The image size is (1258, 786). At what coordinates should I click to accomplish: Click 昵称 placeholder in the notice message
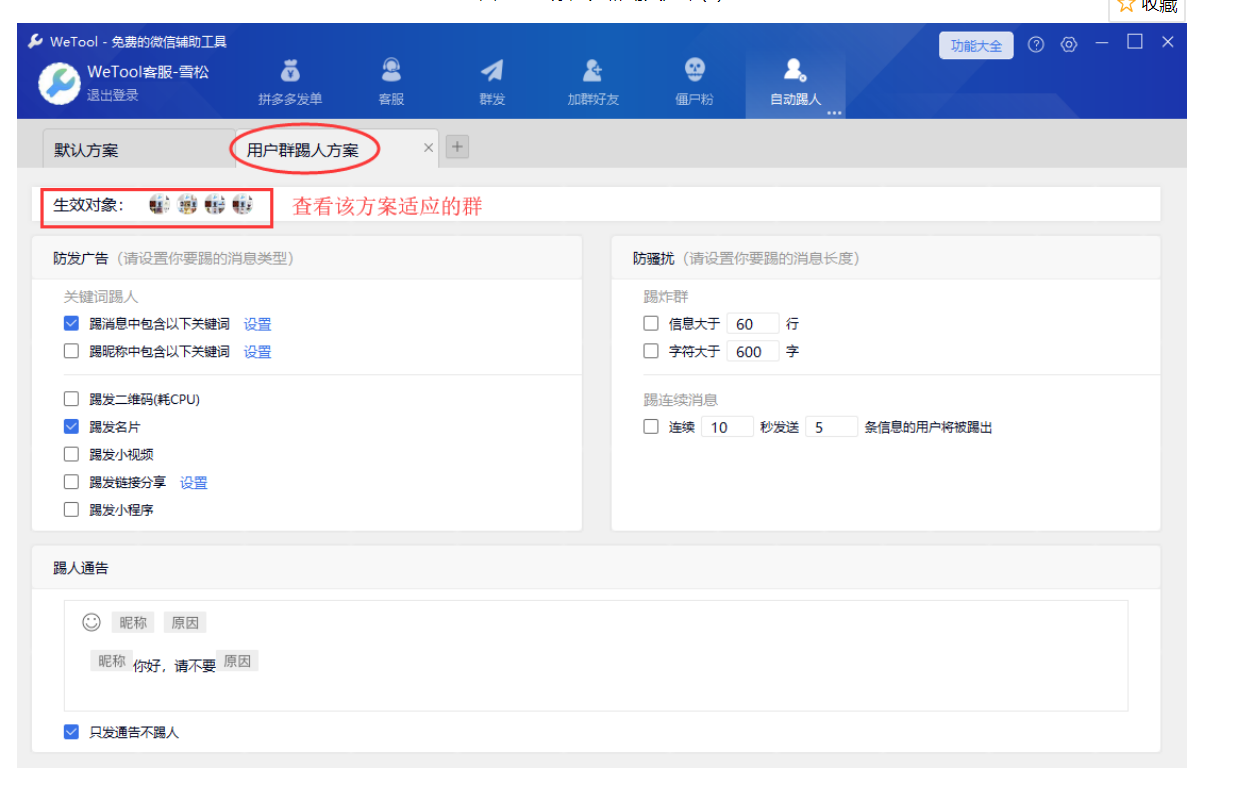point(112,661)
